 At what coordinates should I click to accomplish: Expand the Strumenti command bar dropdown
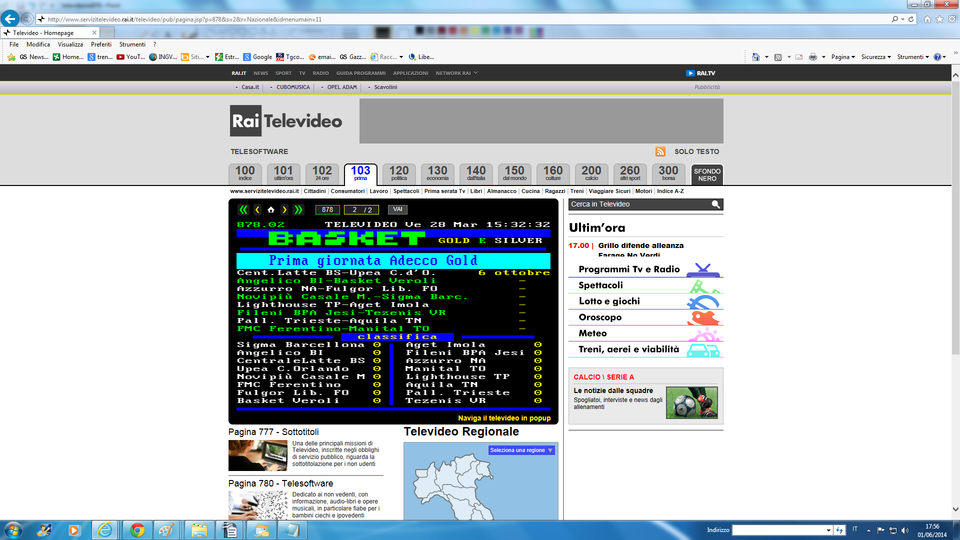pyautogui.click(x=913, y=57)
